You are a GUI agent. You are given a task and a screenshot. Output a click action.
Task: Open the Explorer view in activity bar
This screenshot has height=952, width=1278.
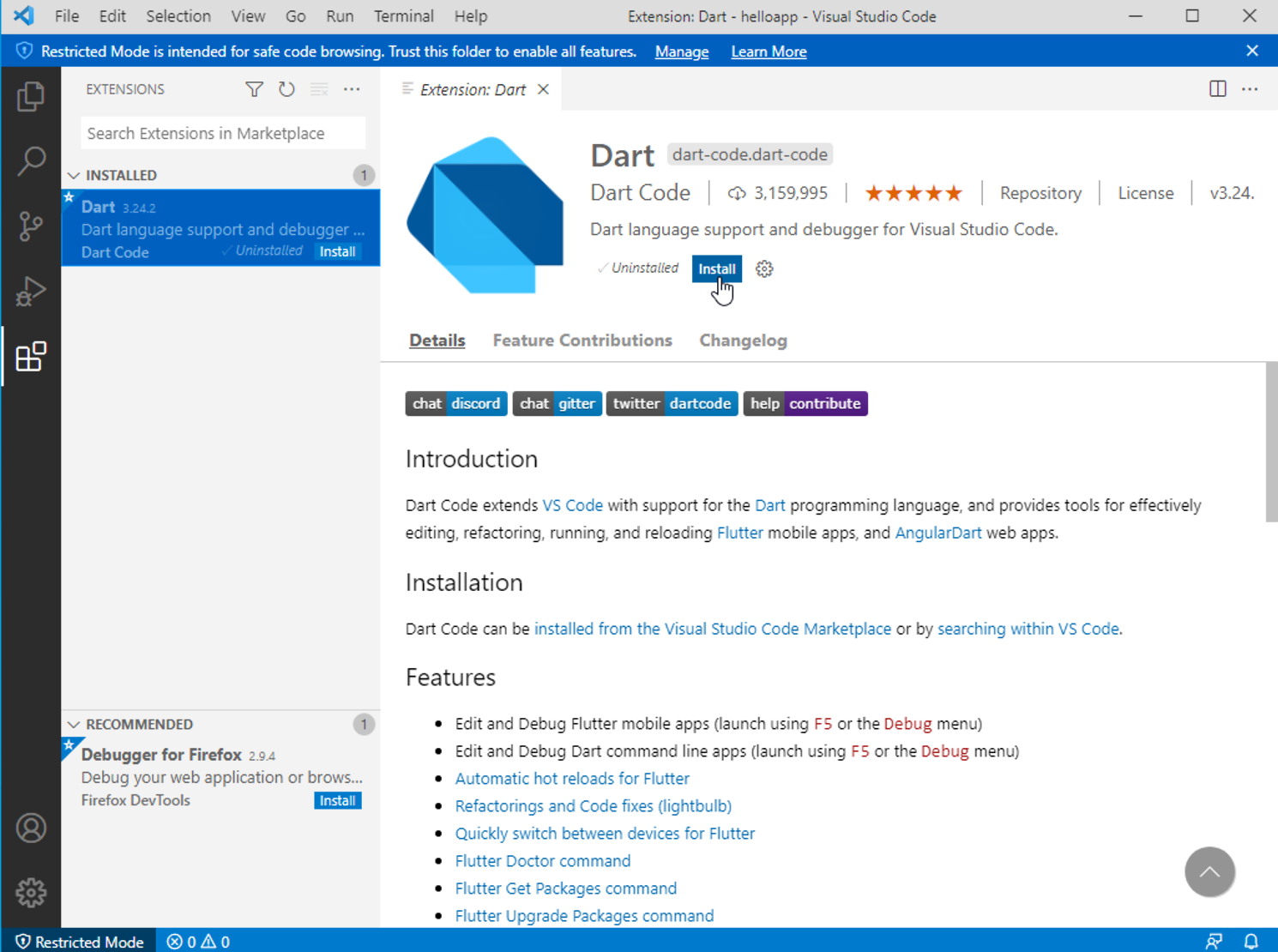[31, 96]
